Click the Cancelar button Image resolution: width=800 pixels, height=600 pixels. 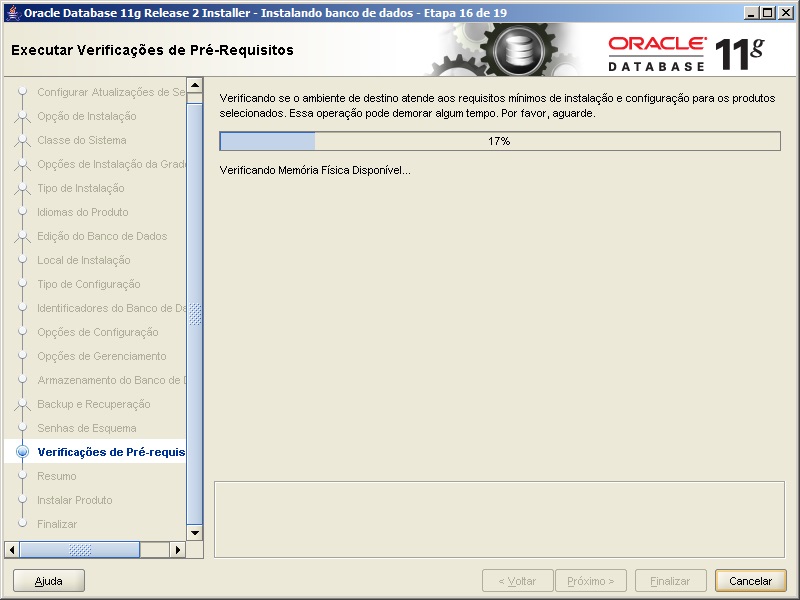pyautogui.click(x=751, y=581)
